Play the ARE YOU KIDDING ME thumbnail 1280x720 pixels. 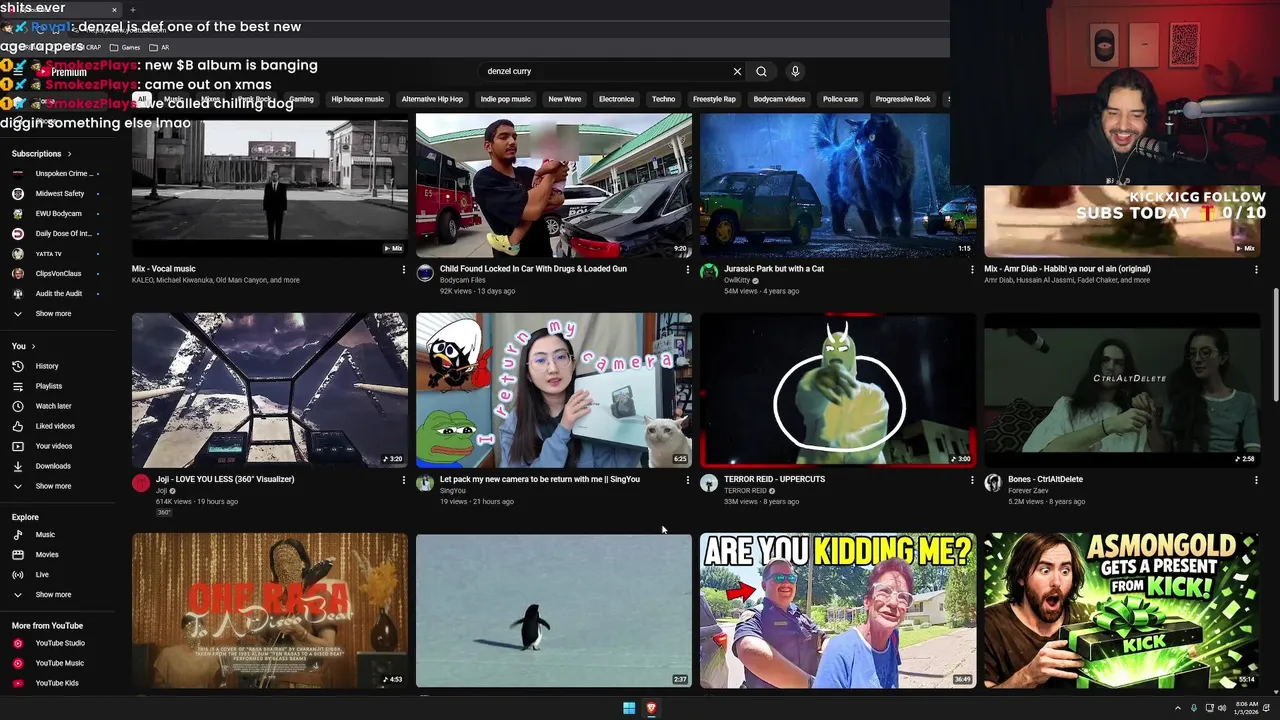[838, 610]
